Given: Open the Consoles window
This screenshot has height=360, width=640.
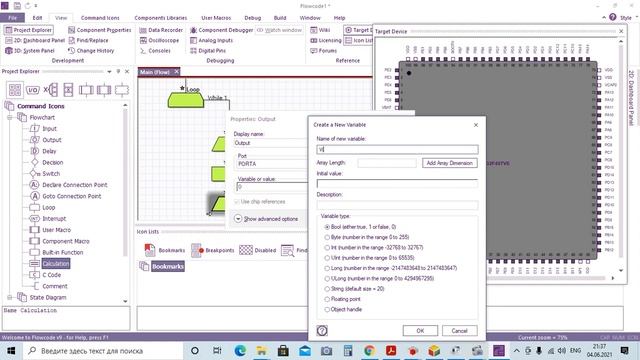Looking at the screenshot, I should [155, 51].
